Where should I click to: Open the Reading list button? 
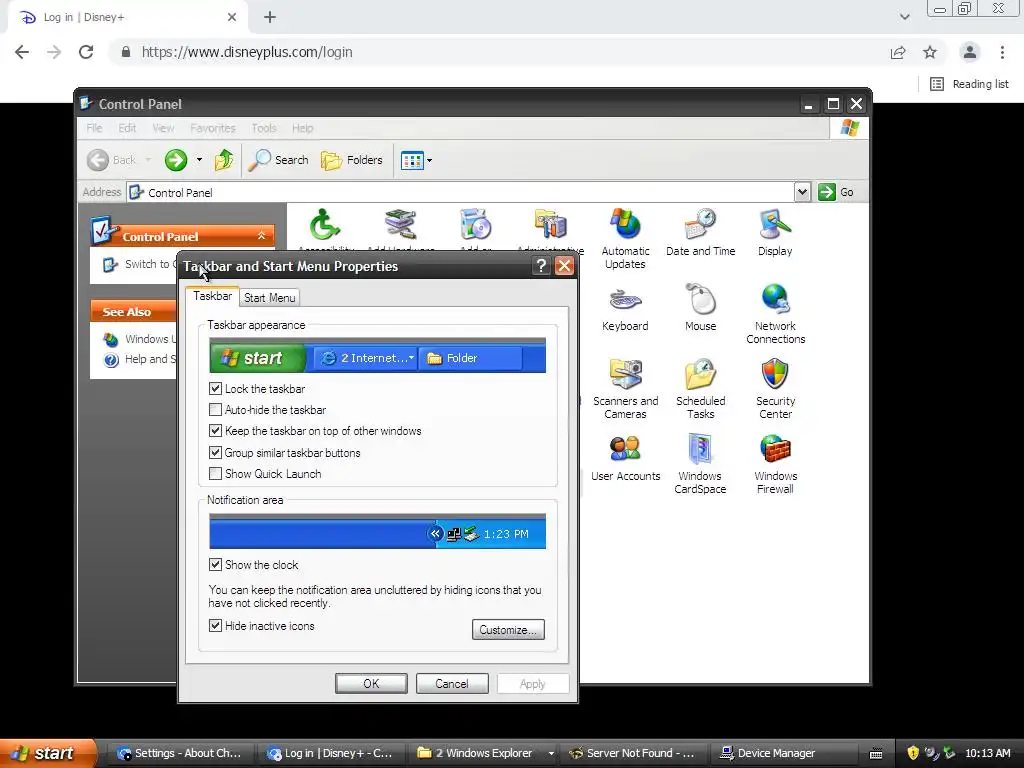[970, 84]
